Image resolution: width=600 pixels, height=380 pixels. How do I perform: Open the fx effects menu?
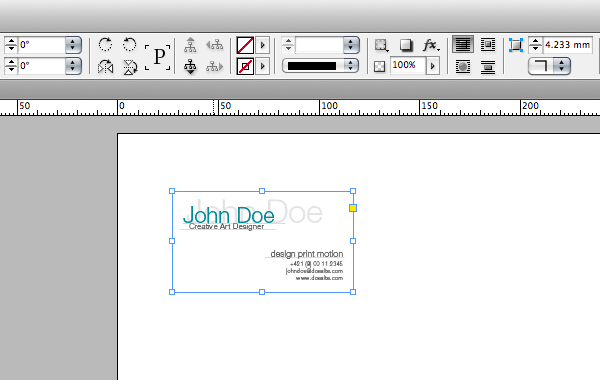click(431, 45)
